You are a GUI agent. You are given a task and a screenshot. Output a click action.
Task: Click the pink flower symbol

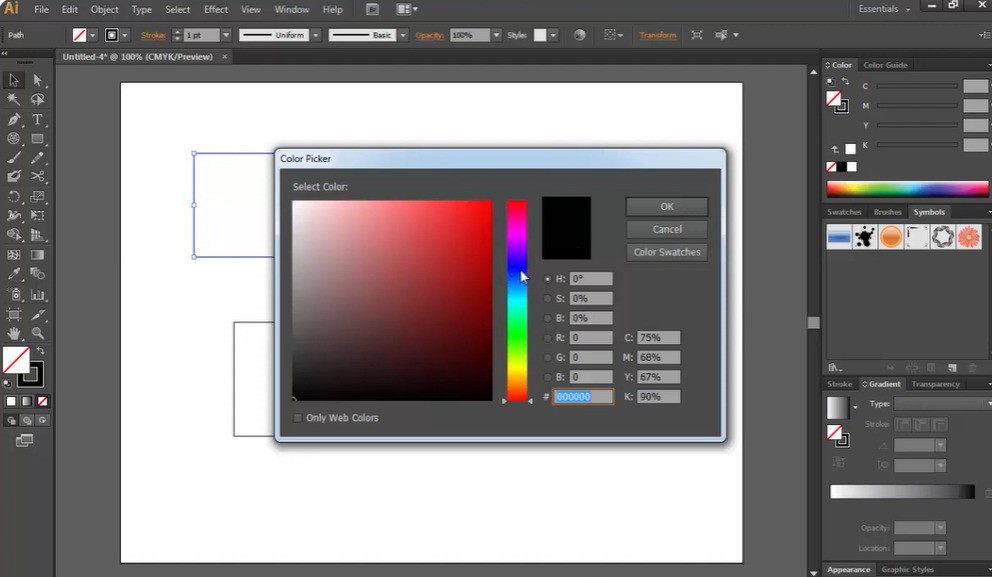(969, 237)
